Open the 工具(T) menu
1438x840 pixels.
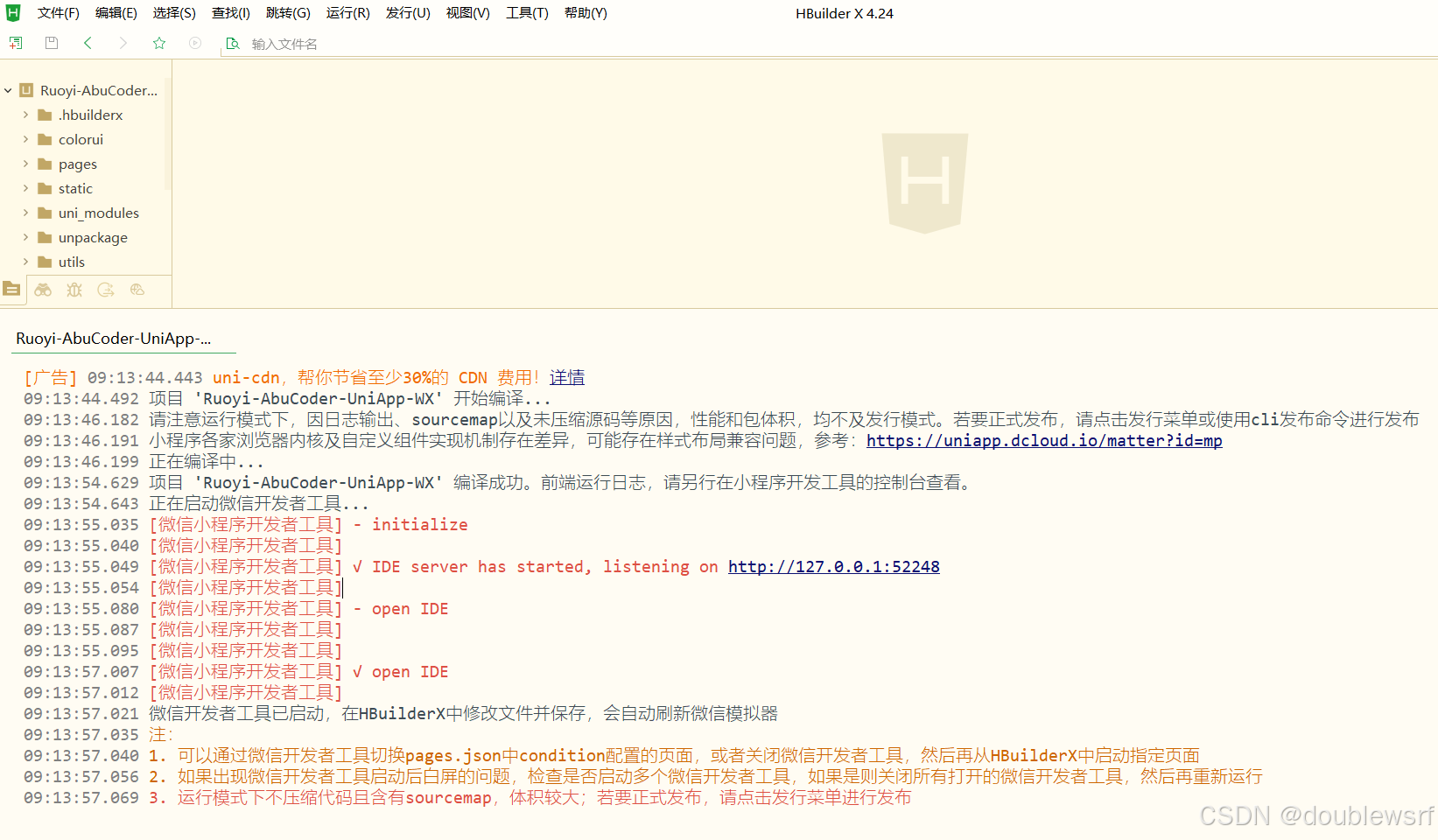(x=527, y=13)
